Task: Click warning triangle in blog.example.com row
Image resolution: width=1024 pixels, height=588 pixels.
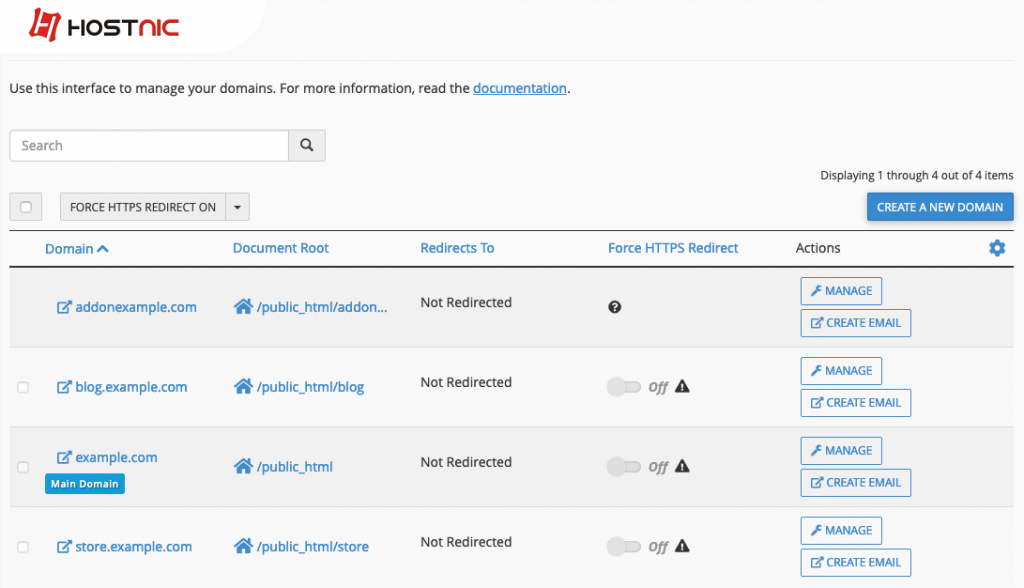Action: [x=682, y=386]
